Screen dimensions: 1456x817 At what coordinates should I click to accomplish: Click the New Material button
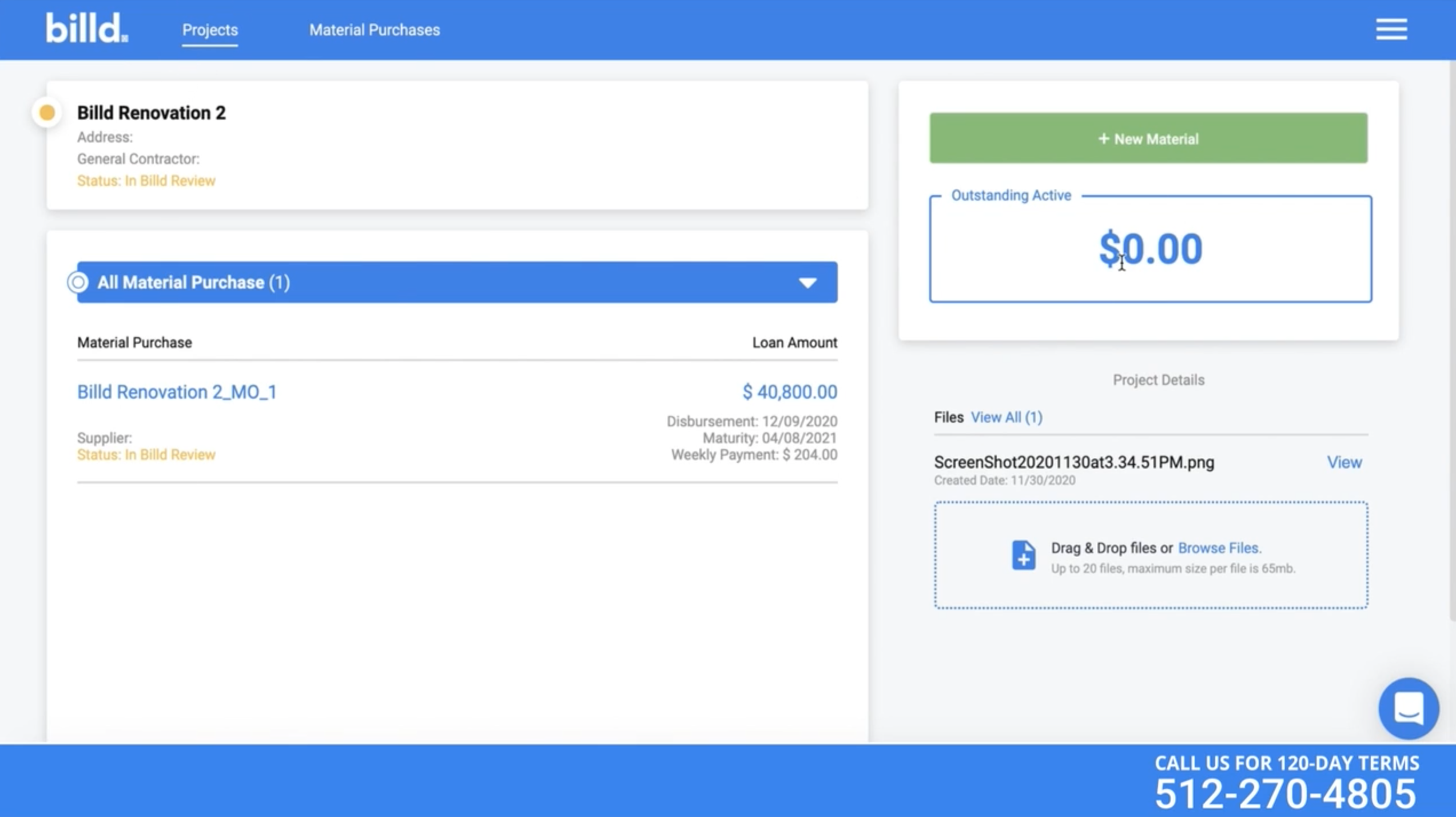point(1148,138)
